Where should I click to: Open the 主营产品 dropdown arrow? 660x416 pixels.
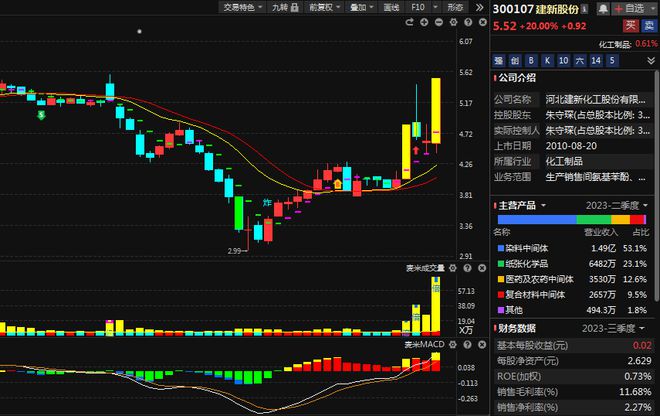[x=543, y=205]
